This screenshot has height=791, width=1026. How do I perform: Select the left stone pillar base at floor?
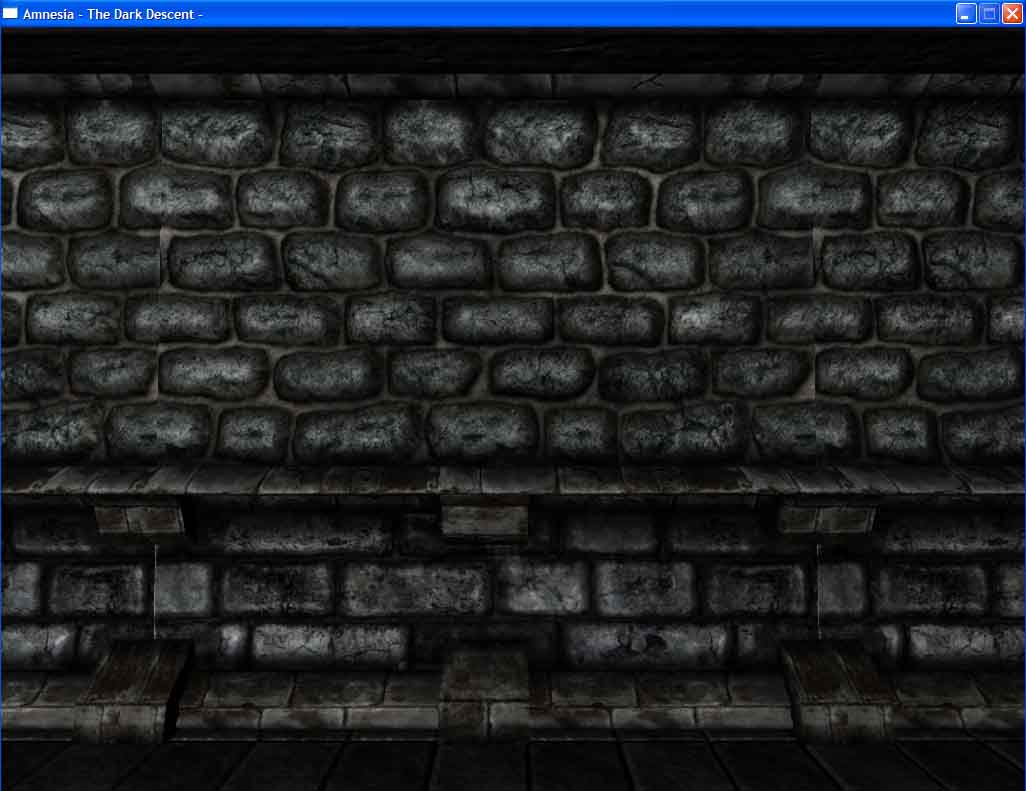132,690
